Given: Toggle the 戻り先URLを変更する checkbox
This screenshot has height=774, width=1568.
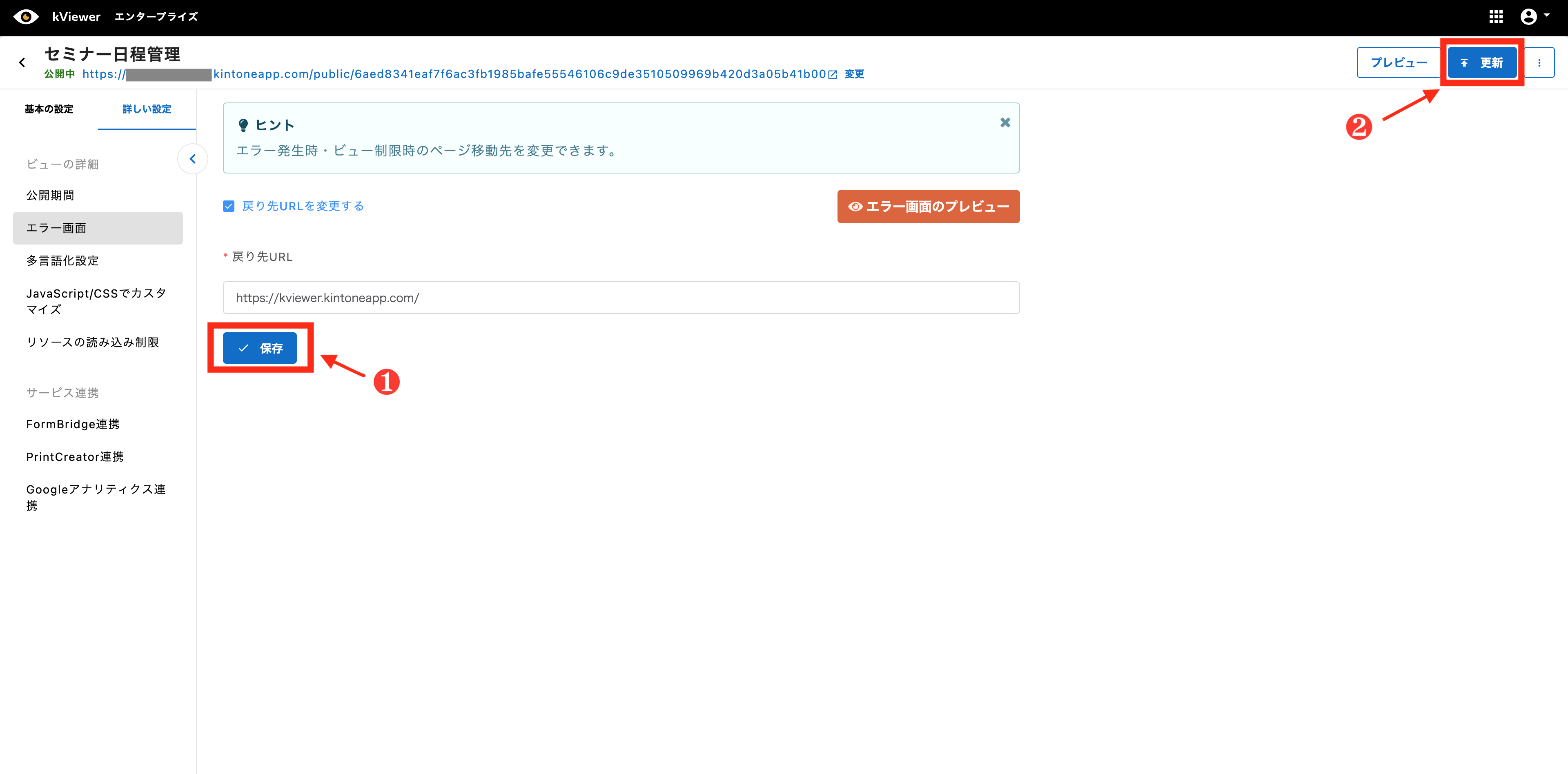Looking at the screenshot, I should [x=229, y=206].
